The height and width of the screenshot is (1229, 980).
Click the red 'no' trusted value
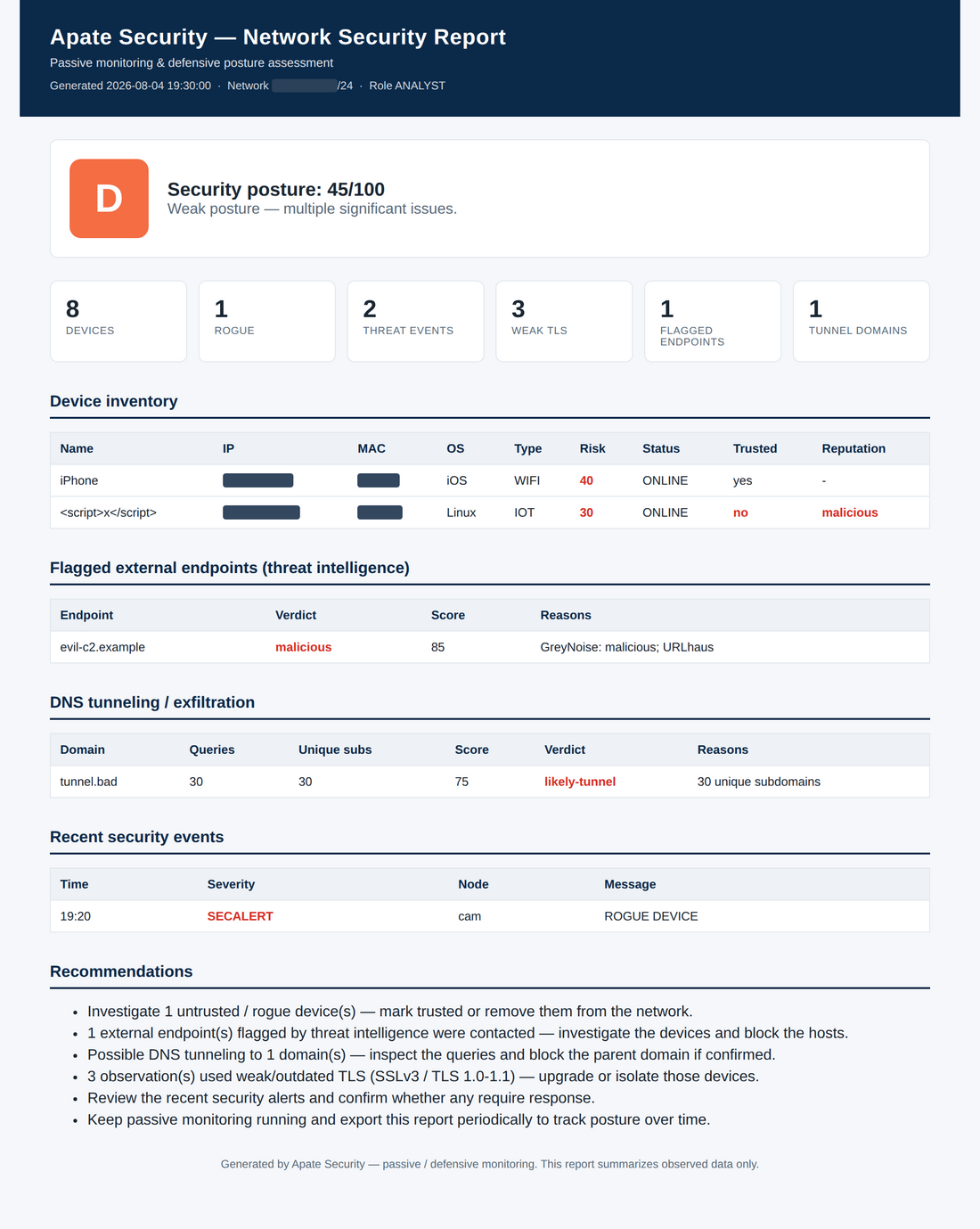click(740, 512)
